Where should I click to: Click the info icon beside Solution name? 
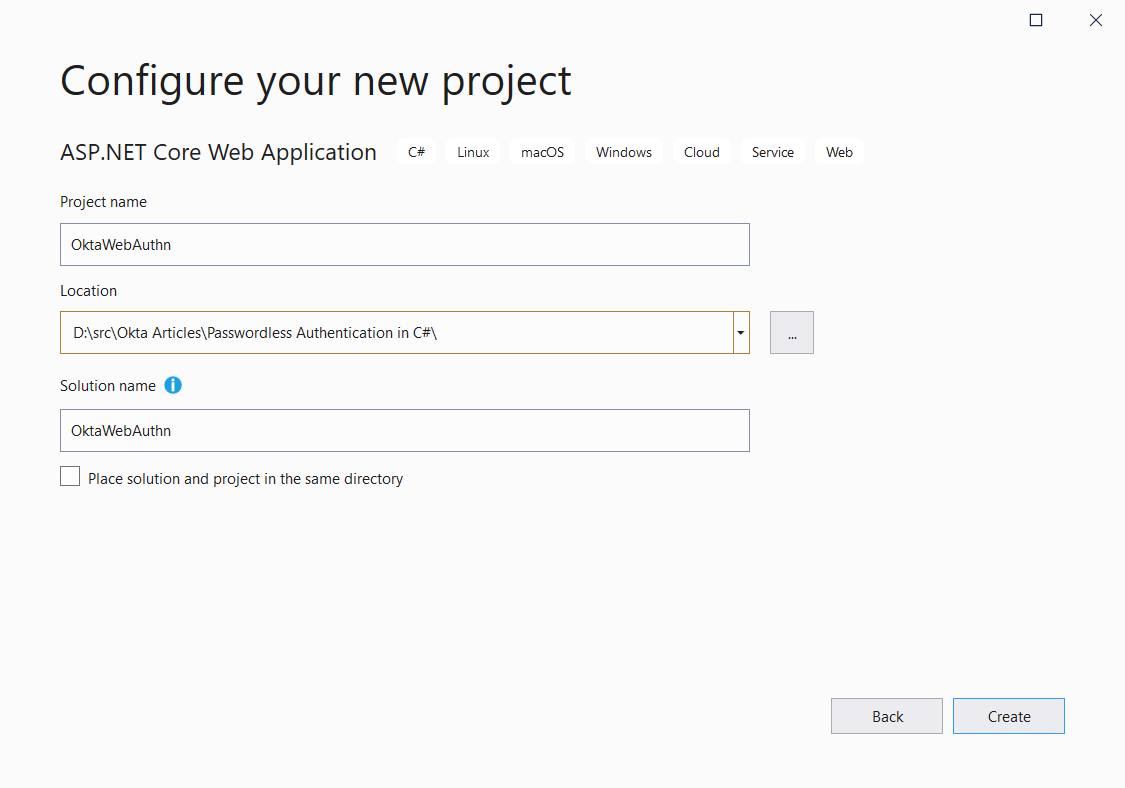tap(173, 385)
